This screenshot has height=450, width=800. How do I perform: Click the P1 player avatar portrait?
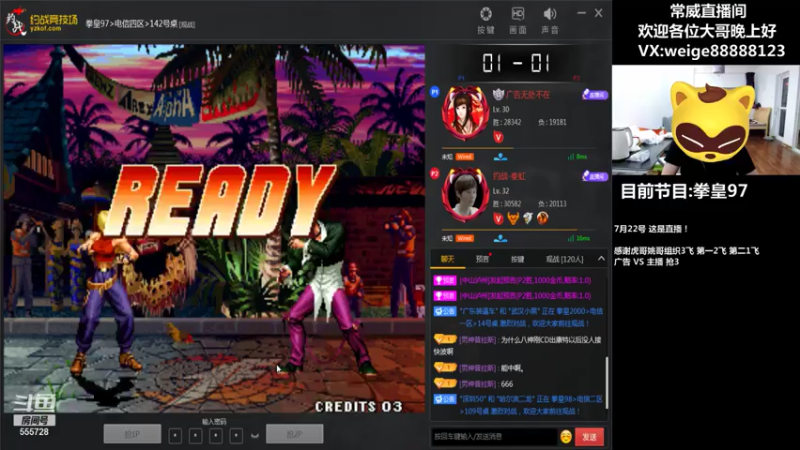[465, 113]
